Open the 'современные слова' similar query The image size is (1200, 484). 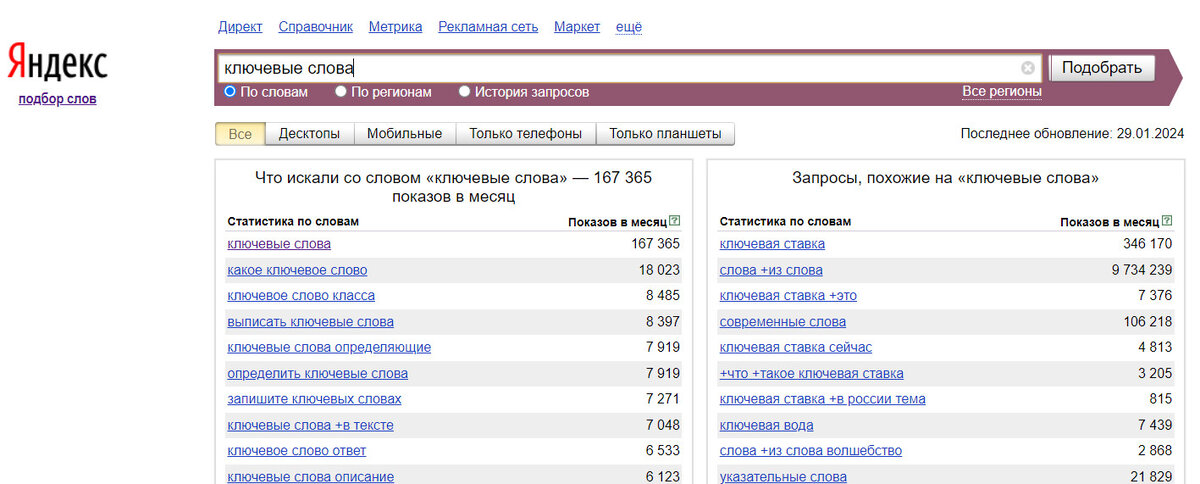[x=782, y=322]
